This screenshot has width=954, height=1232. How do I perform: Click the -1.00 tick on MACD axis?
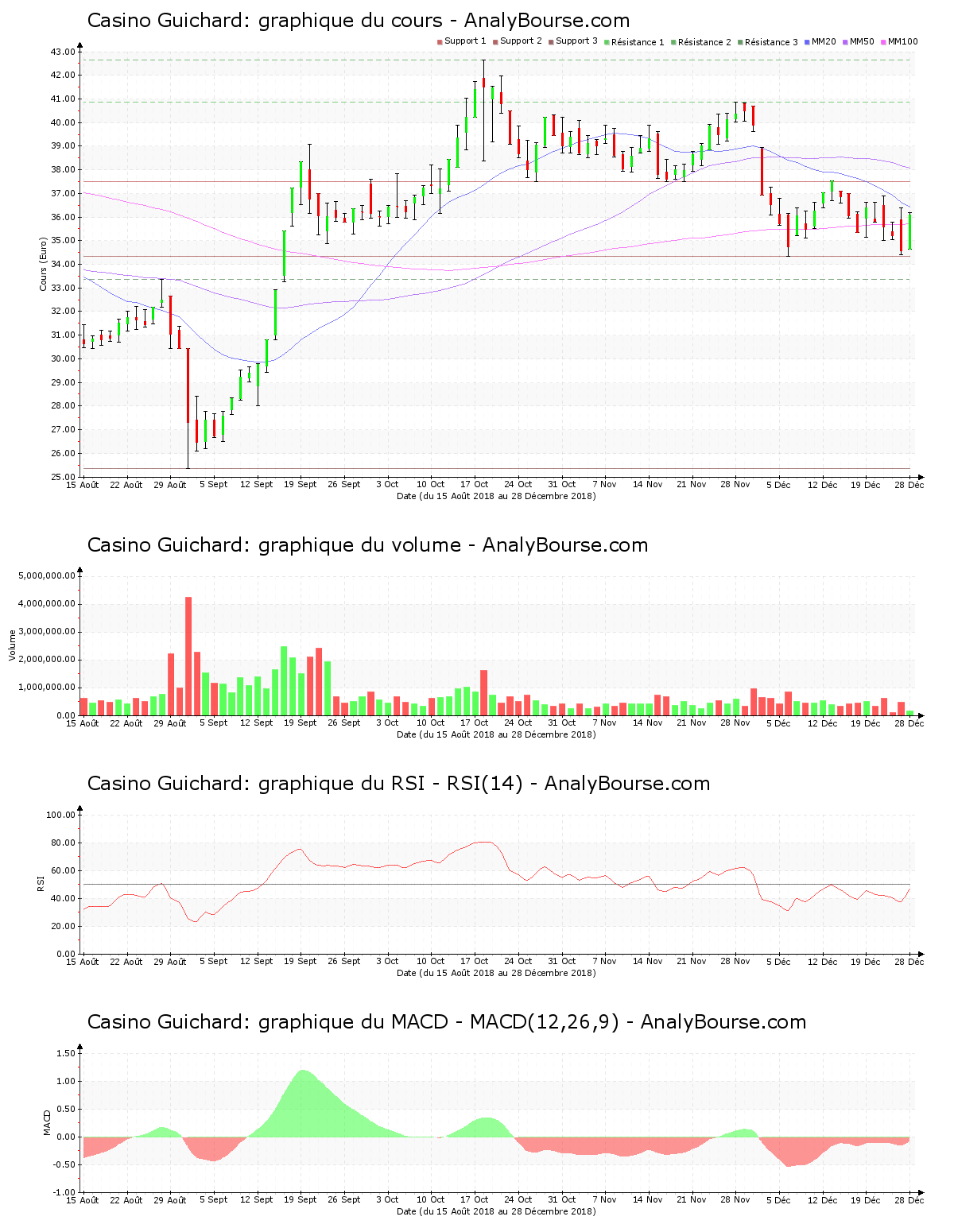click(64, 1192)
